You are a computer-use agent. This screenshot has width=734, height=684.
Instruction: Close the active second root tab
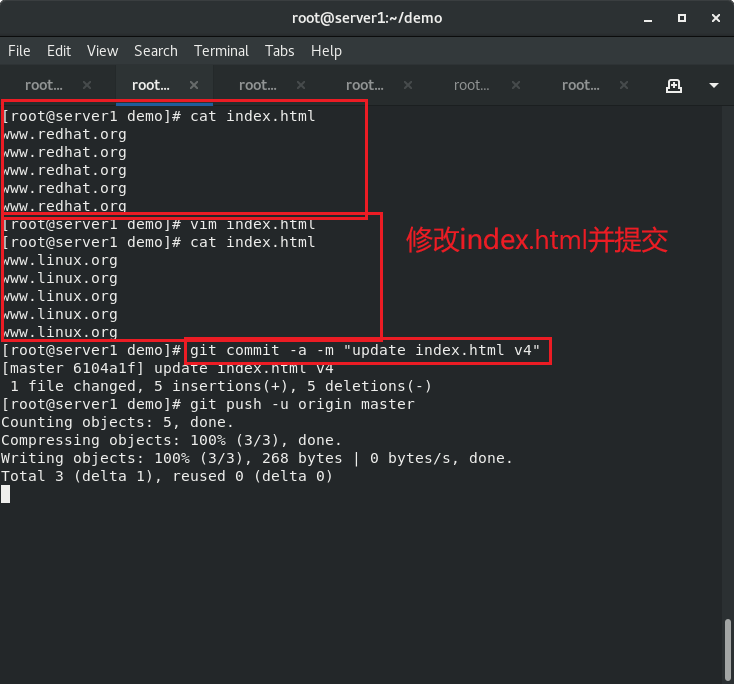tap(194, 85)
